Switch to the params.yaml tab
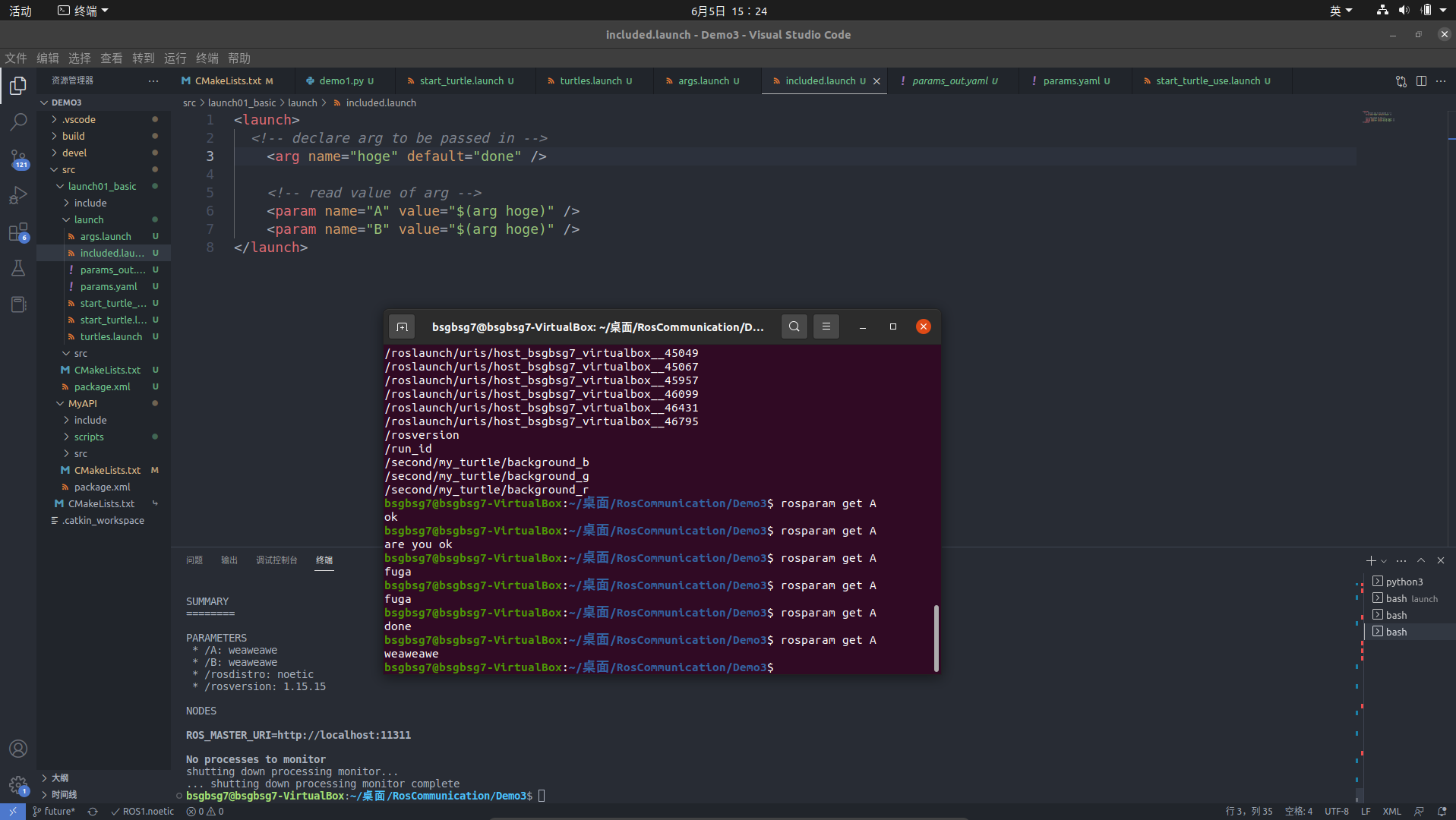 1071,80
